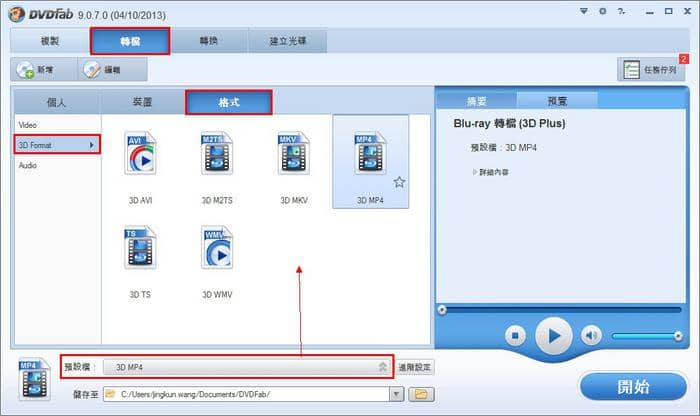Screen dimensions: 700x416
Task: Select the 3D MKV format icon
Action: [294, 153]
